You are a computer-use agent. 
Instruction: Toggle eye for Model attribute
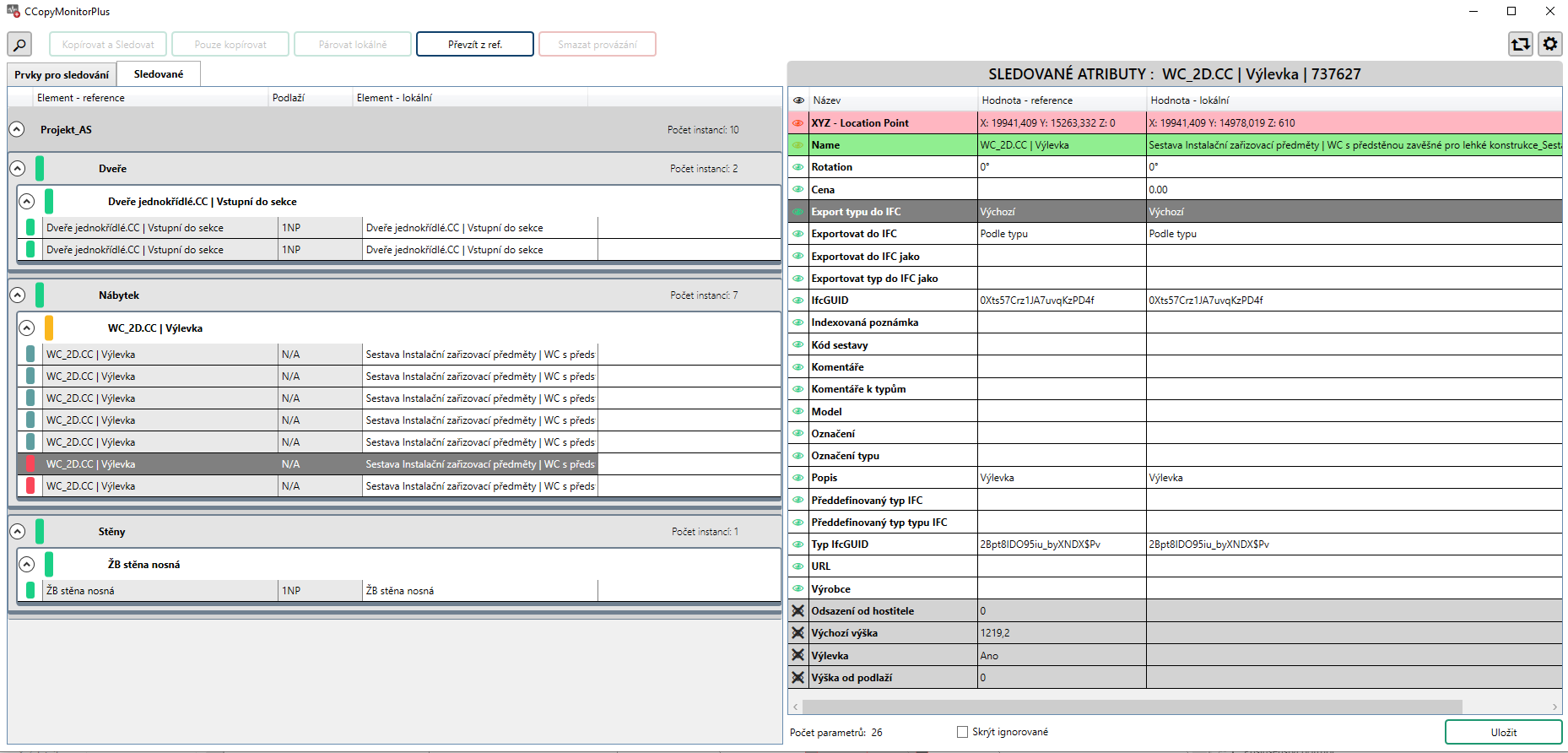pyautogui.click(x=798, y=412)
